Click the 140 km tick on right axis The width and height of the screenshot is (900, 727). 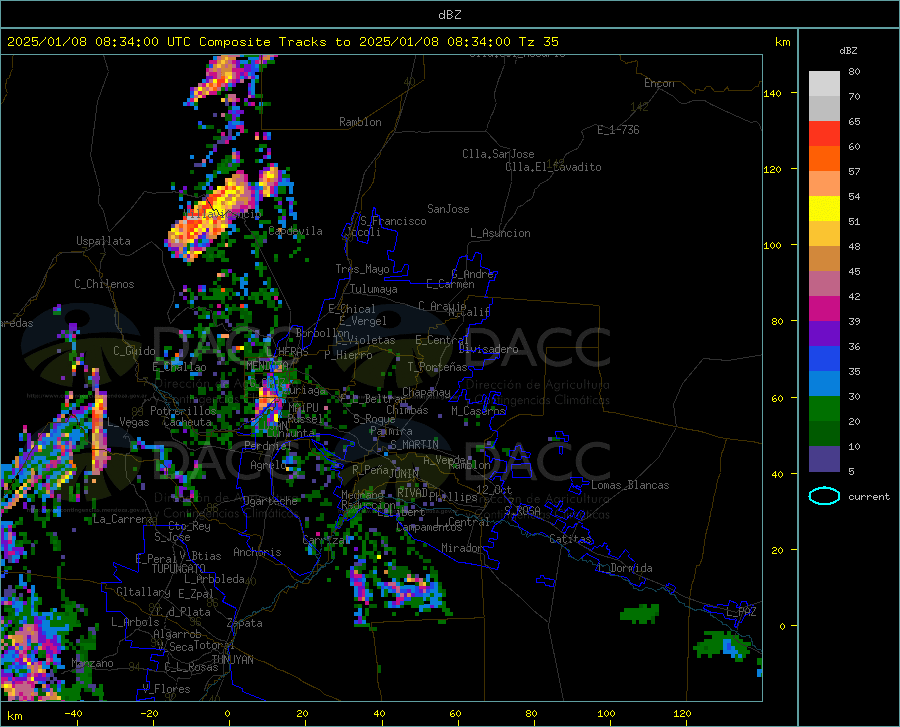[x=773, y=93]
